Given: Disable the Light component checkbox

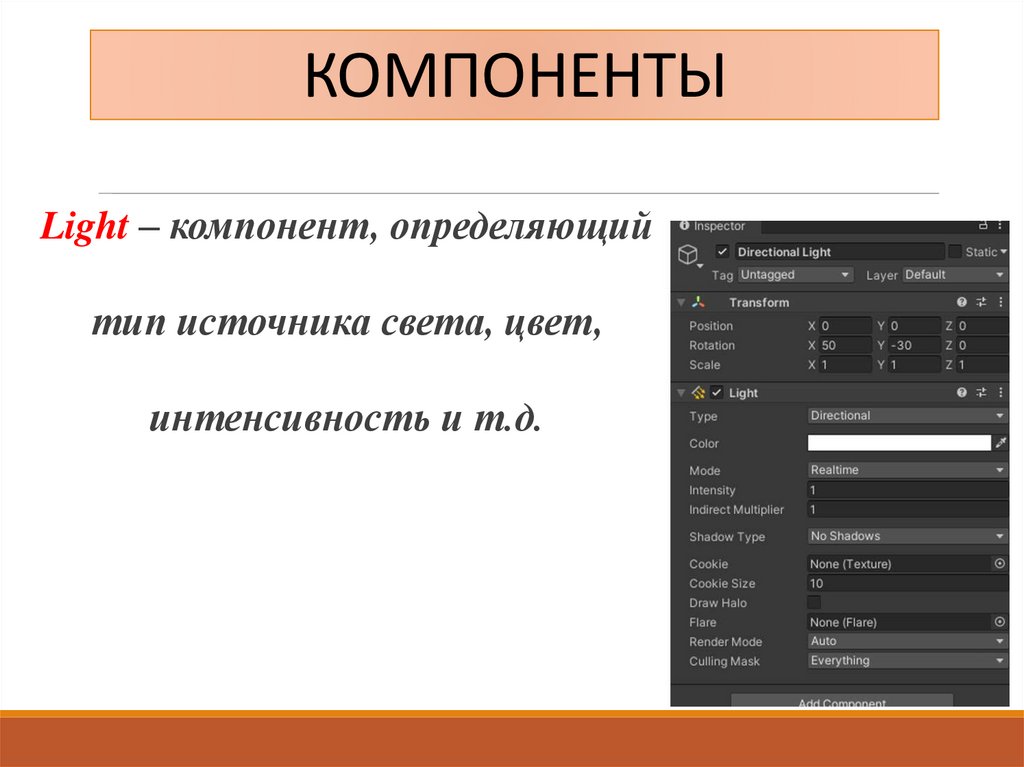Looking at the screenshot, I should [x=716, y=393].
